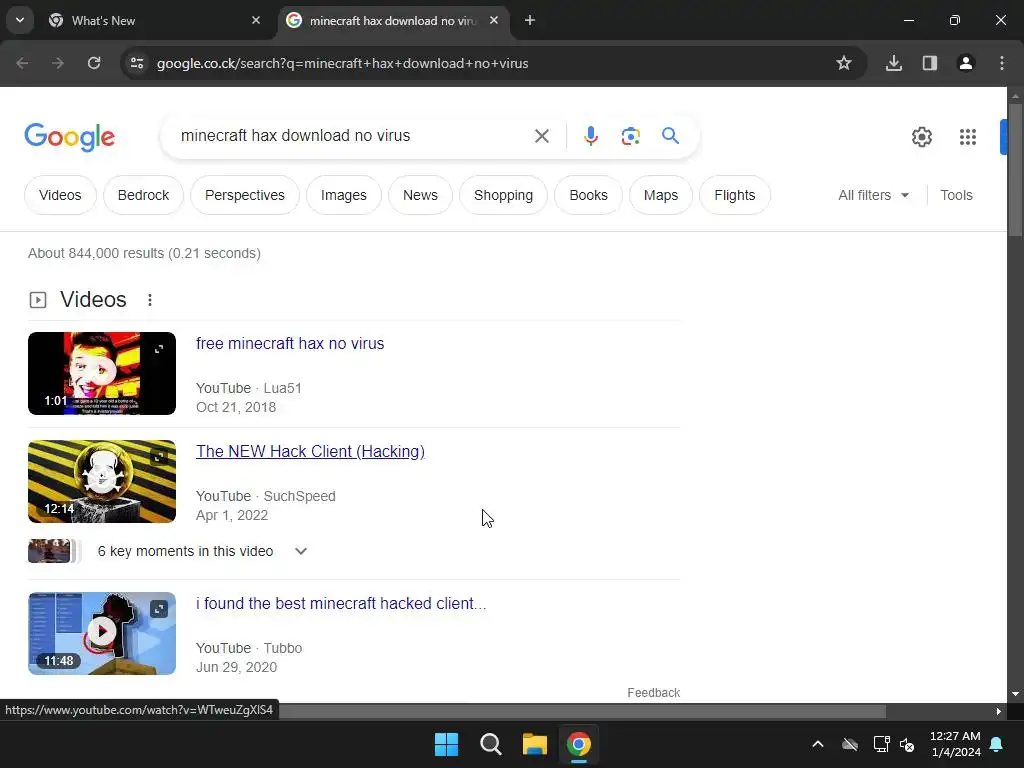
Task: Open 'i found the best minecraft hacked client' link
Action: [341, 603]
